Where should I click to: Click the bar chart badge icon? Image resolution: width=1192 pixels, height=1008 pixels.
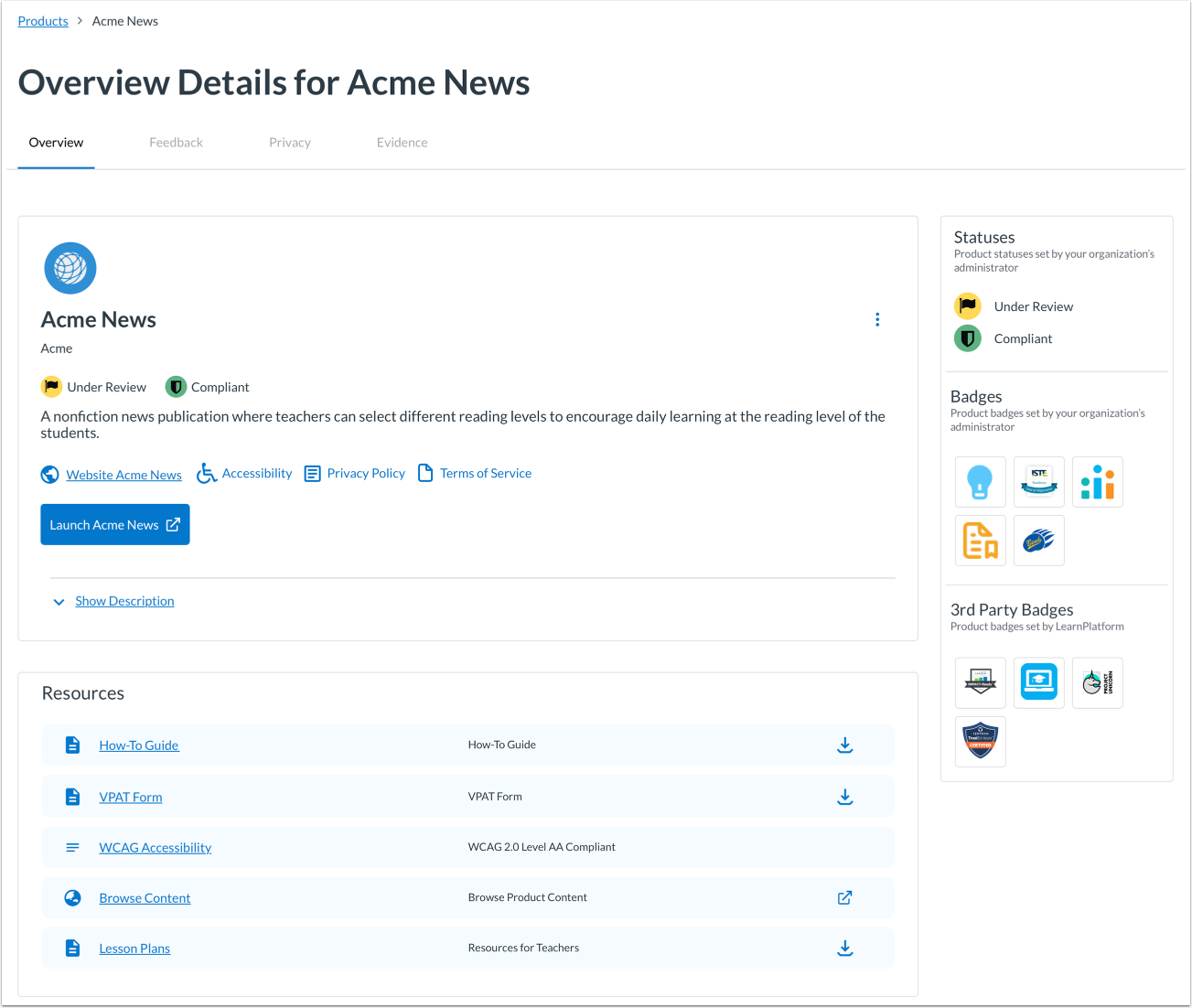pyautogui.click(x=1097, y=482)
